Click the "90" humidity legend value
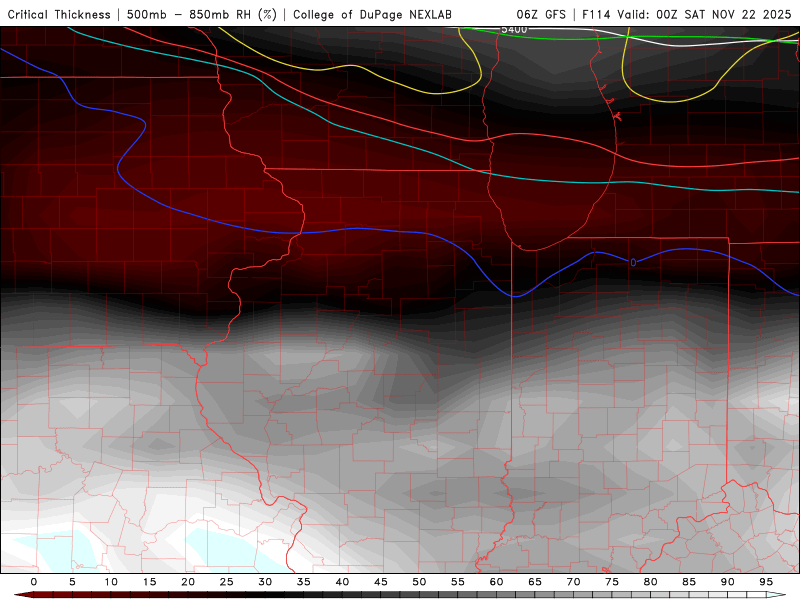The image size is (800, 600). pyautogui.click(x=728, y=582)
